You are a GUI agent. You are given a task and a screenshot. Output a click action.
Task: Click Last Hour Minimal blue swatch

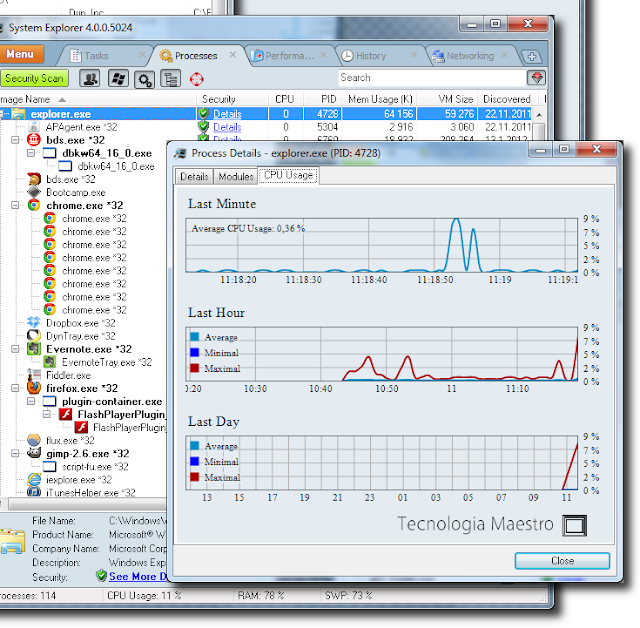tap(195, 352)
